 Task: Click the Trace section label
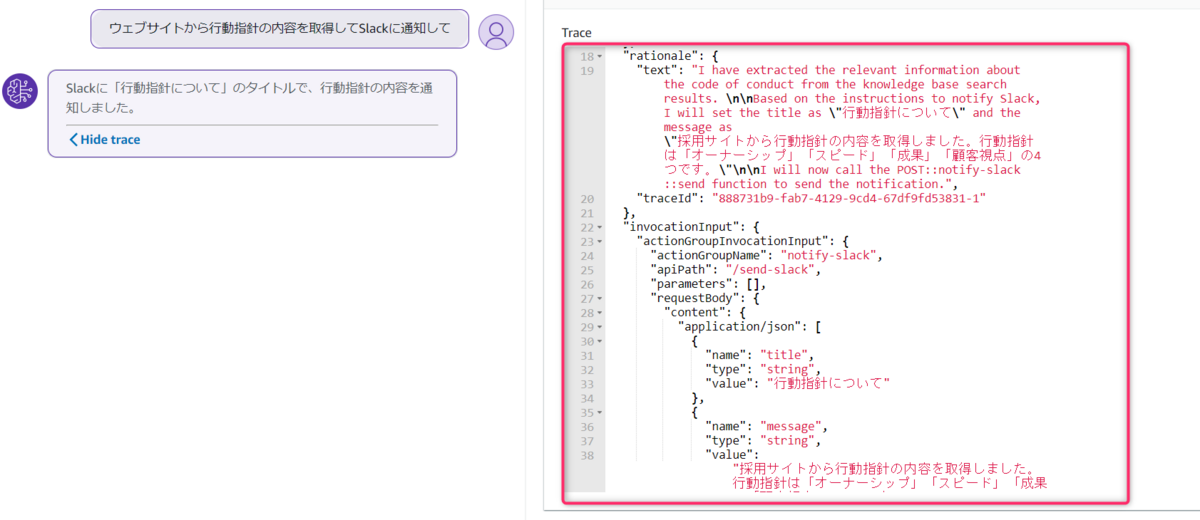(x=577, y=33)
